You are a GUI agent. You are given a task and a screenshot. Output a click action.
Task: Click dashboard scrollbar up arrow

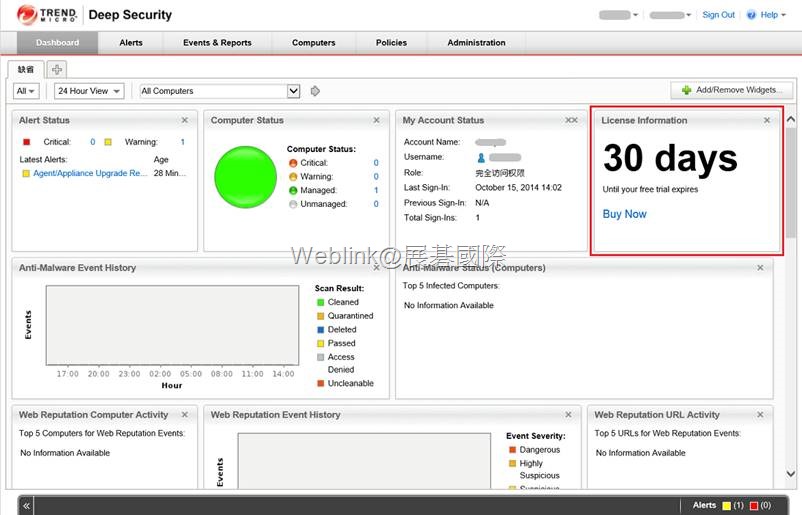click(x=791, y=120)
